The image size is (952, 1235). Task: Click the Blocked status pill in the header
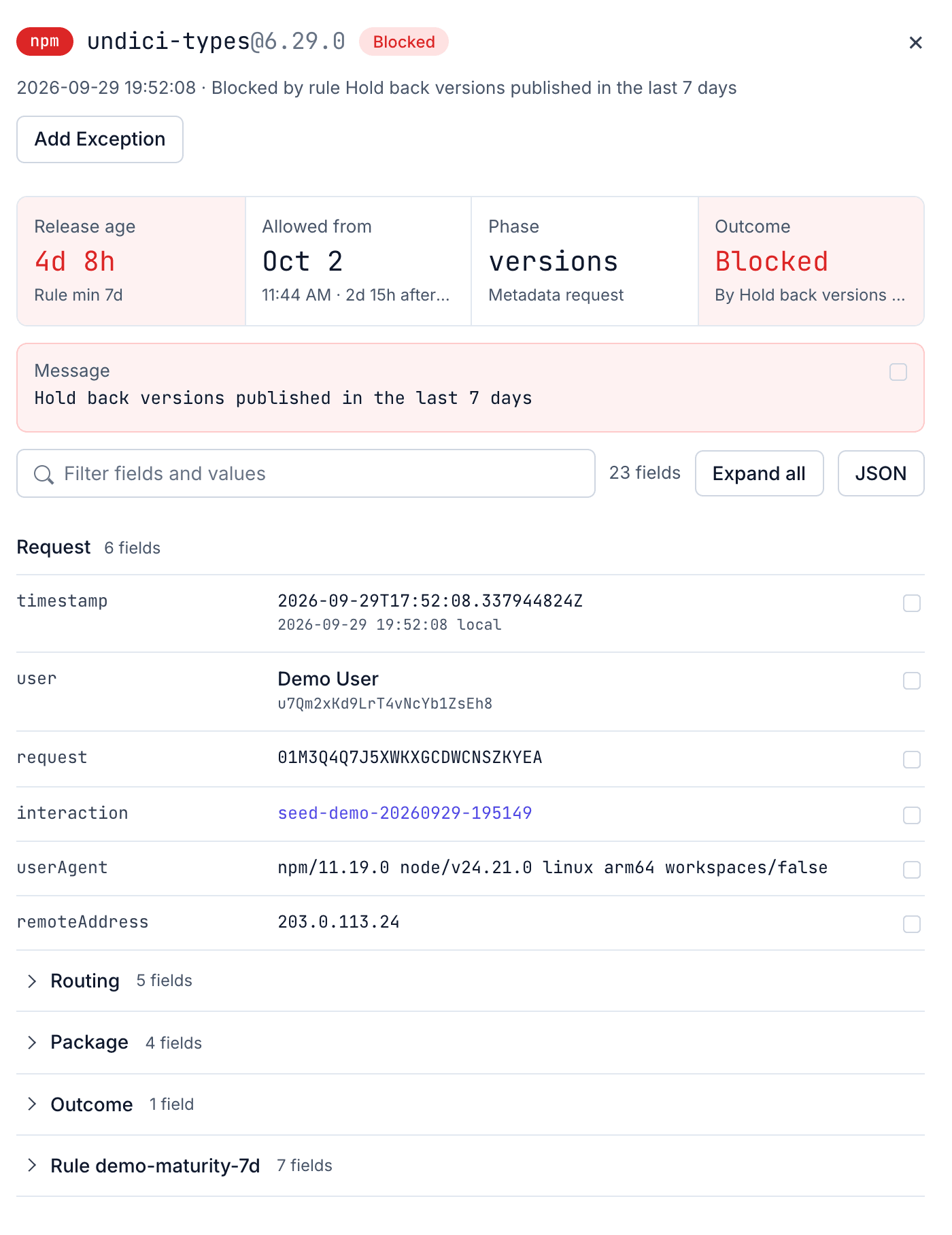point(404,41)
